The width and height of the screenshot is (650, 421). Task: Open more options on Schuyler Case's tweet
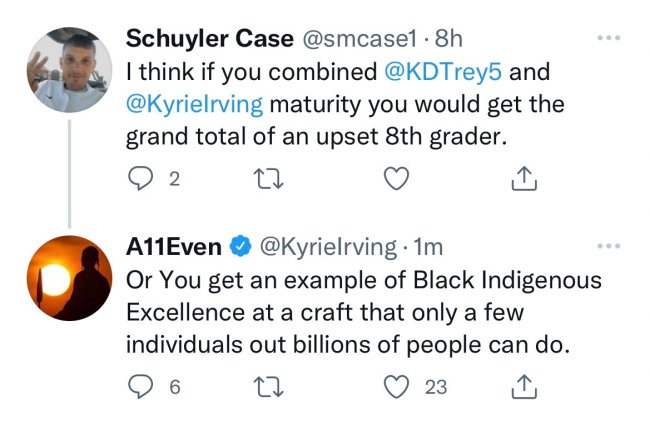[x=607, y=40]
